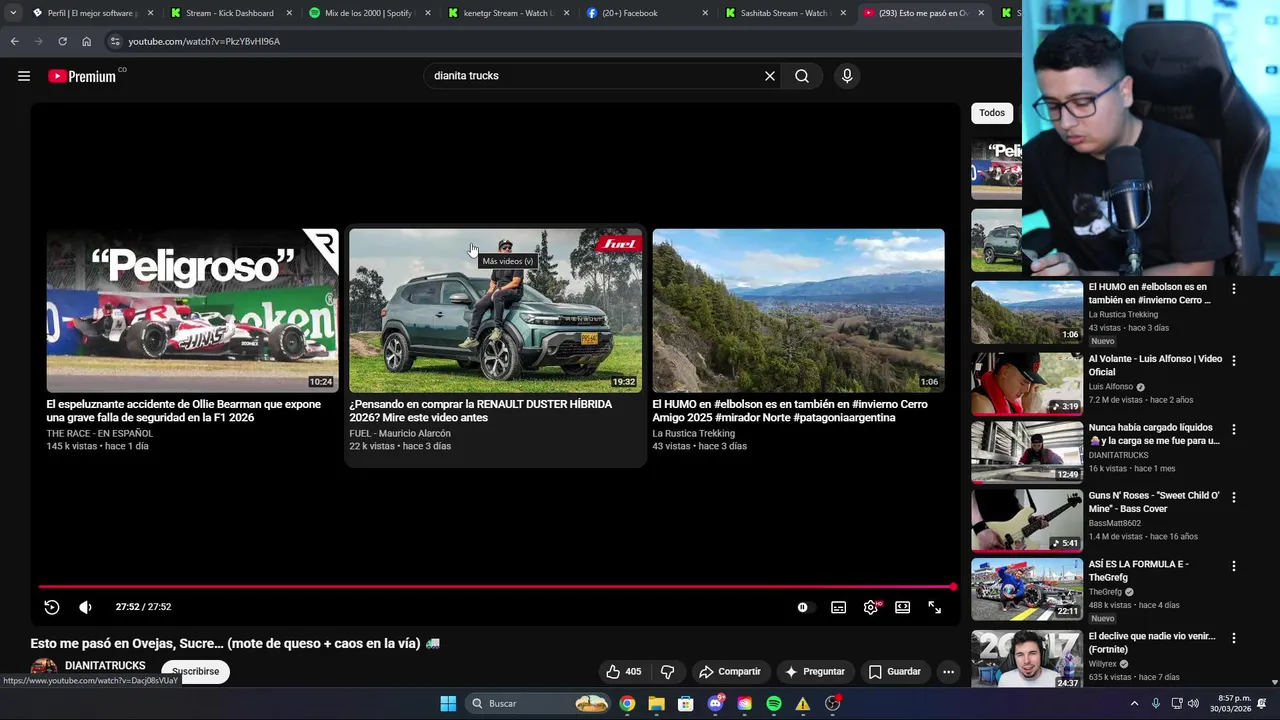Switch to theater mode in the player
1280x720 pixels.
[903, 607]
